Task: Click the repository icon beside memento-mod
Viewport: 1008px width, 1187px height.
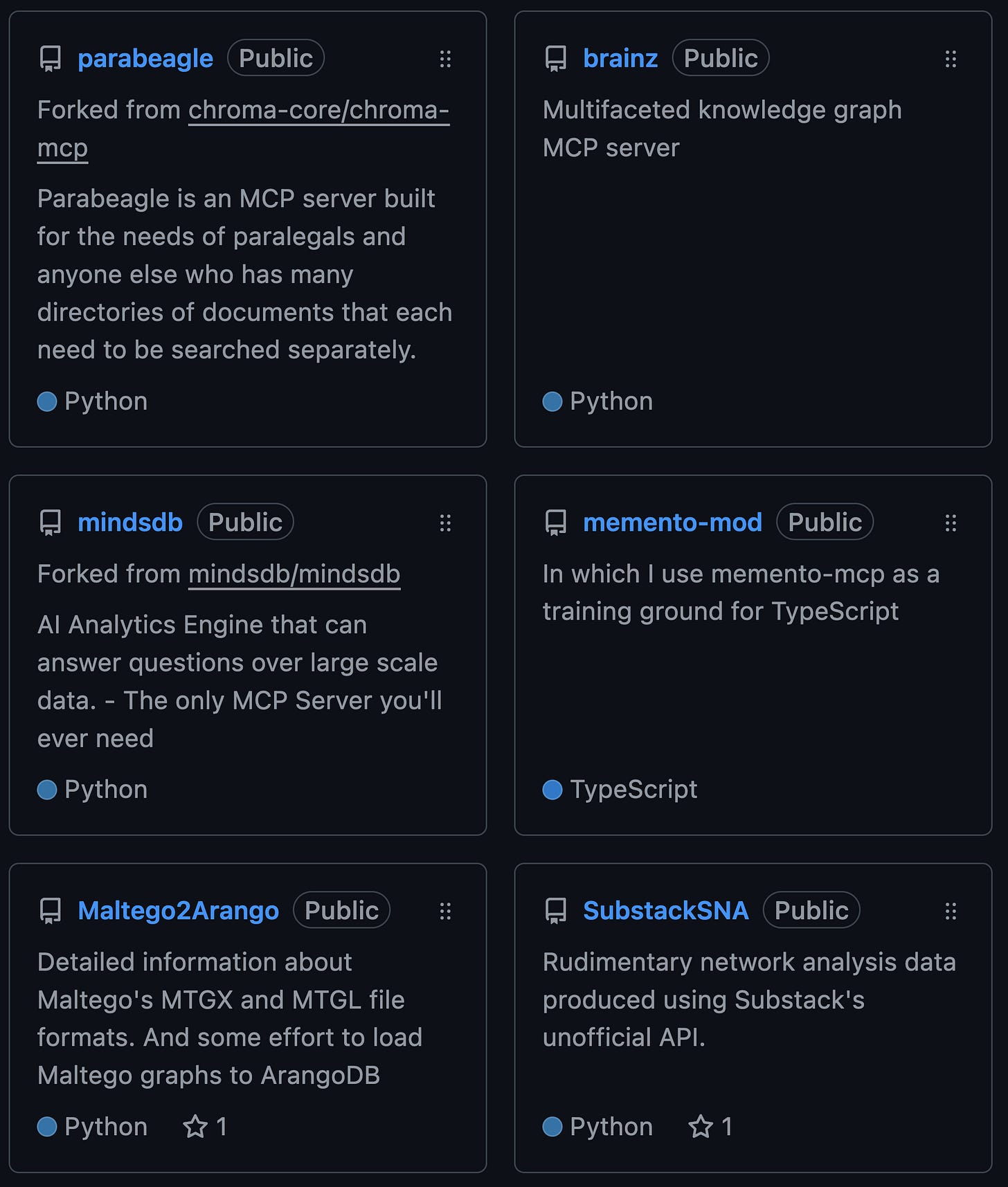Action: [556, 523]
